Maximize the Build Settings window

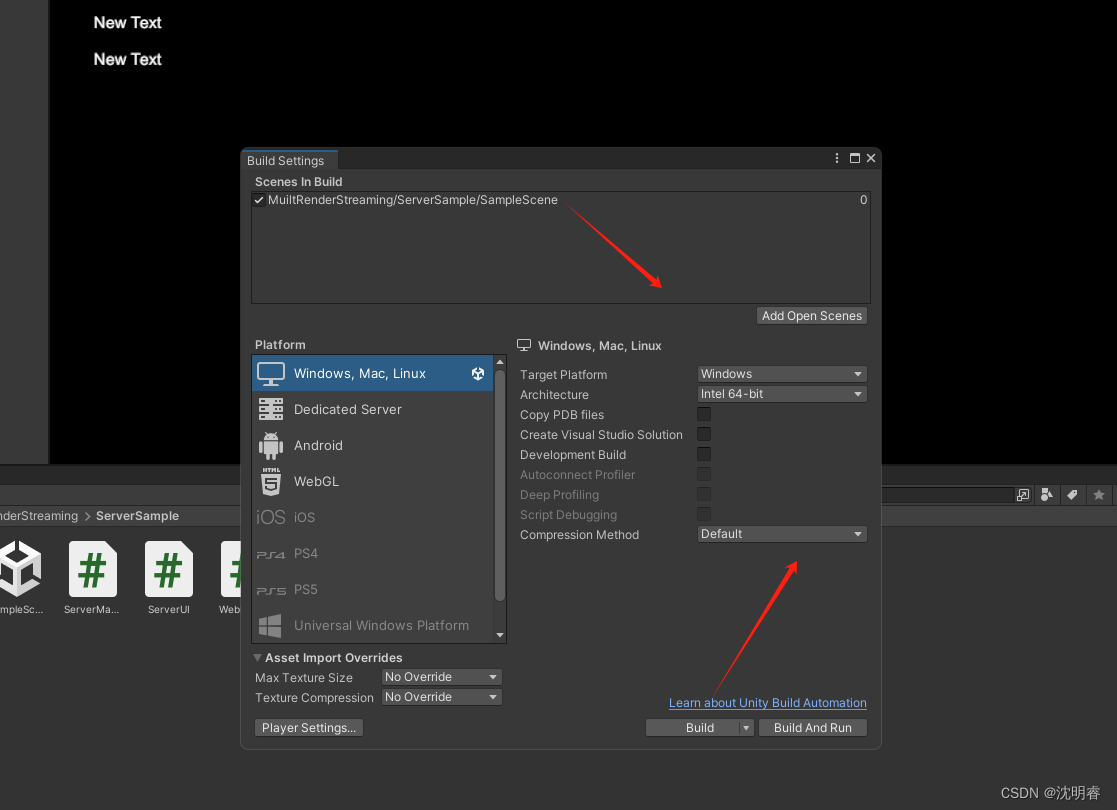tap(855, 158)
